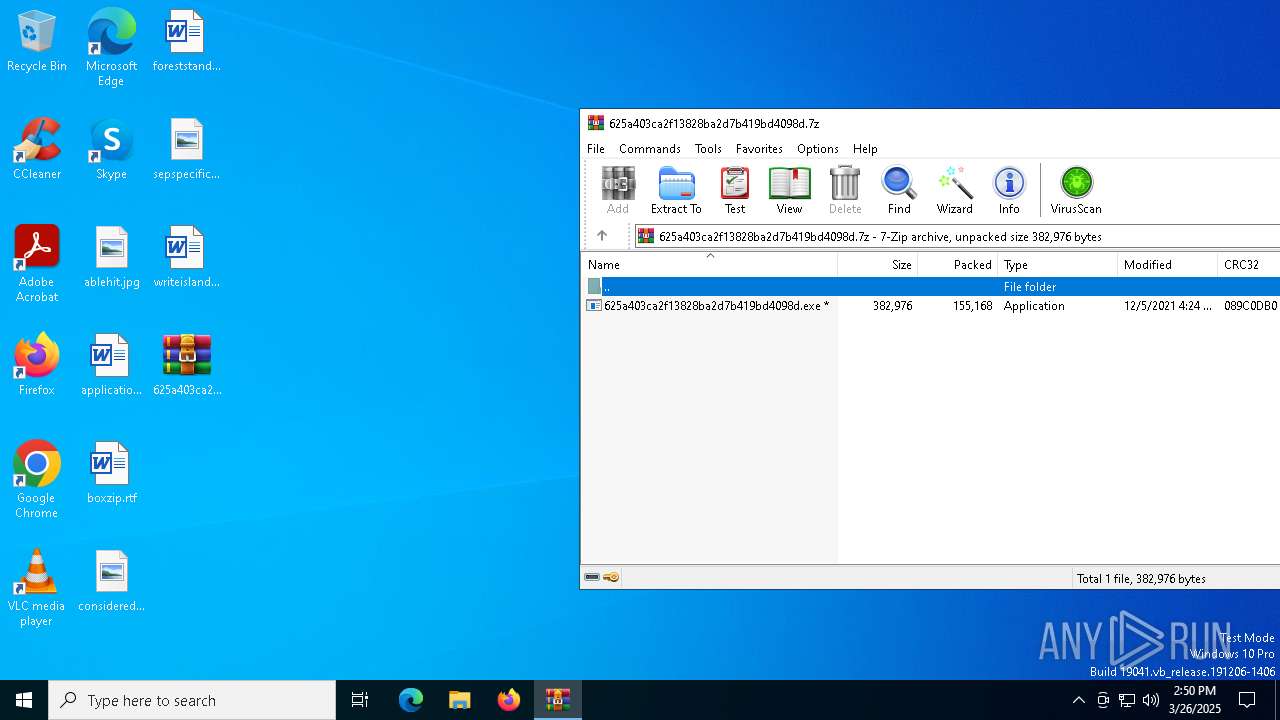The image size is (1280, 720).
Task: Click WinRAR taskbar button
Action: [x=557, y=700]
